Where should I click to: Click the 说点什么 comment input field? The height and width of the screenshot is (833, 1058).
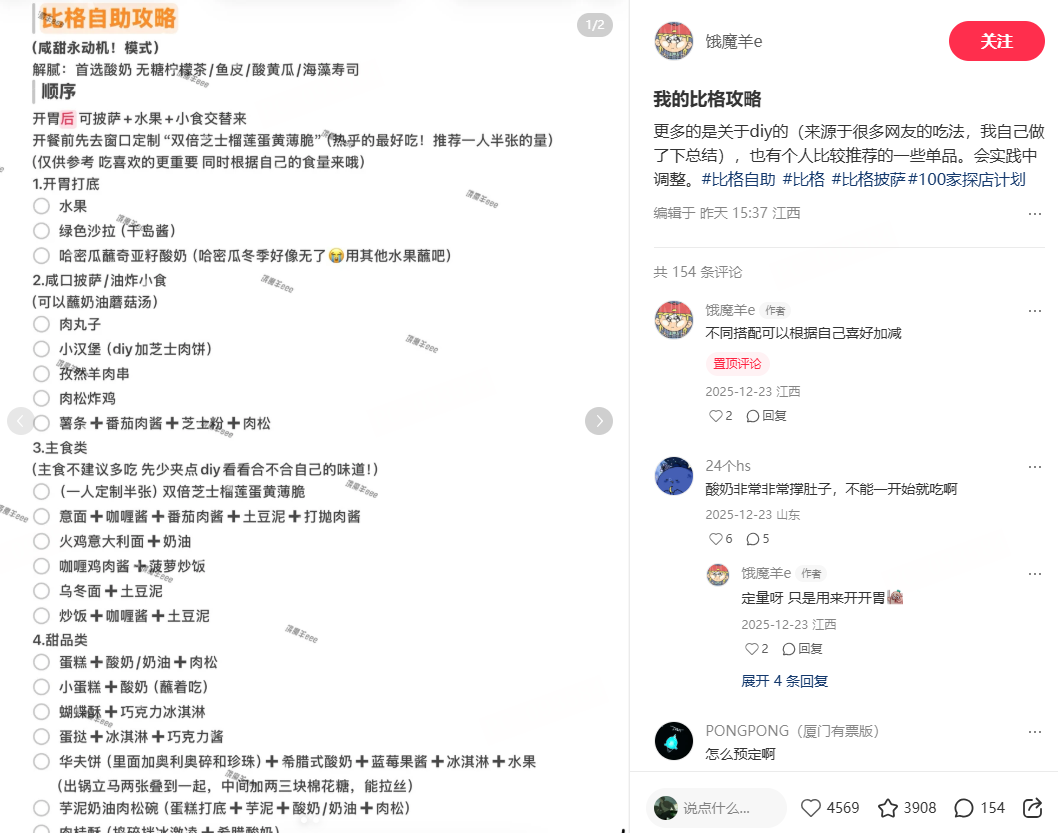click(717, 808)
